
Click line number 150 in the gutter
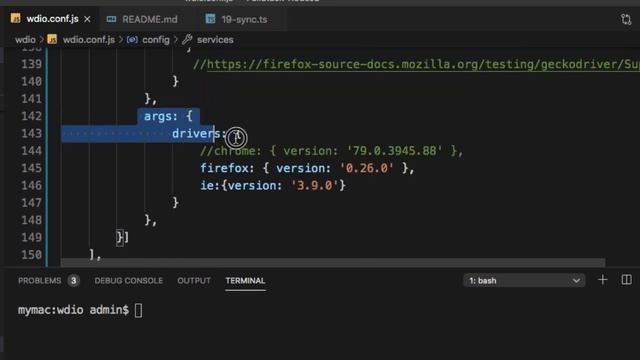[x=31, y=255]
